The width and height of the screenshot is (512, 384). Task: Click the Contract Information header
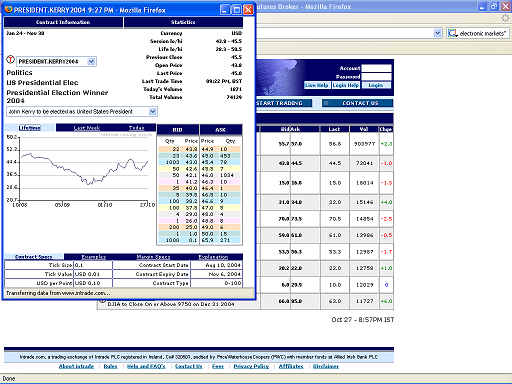[63, 22]
